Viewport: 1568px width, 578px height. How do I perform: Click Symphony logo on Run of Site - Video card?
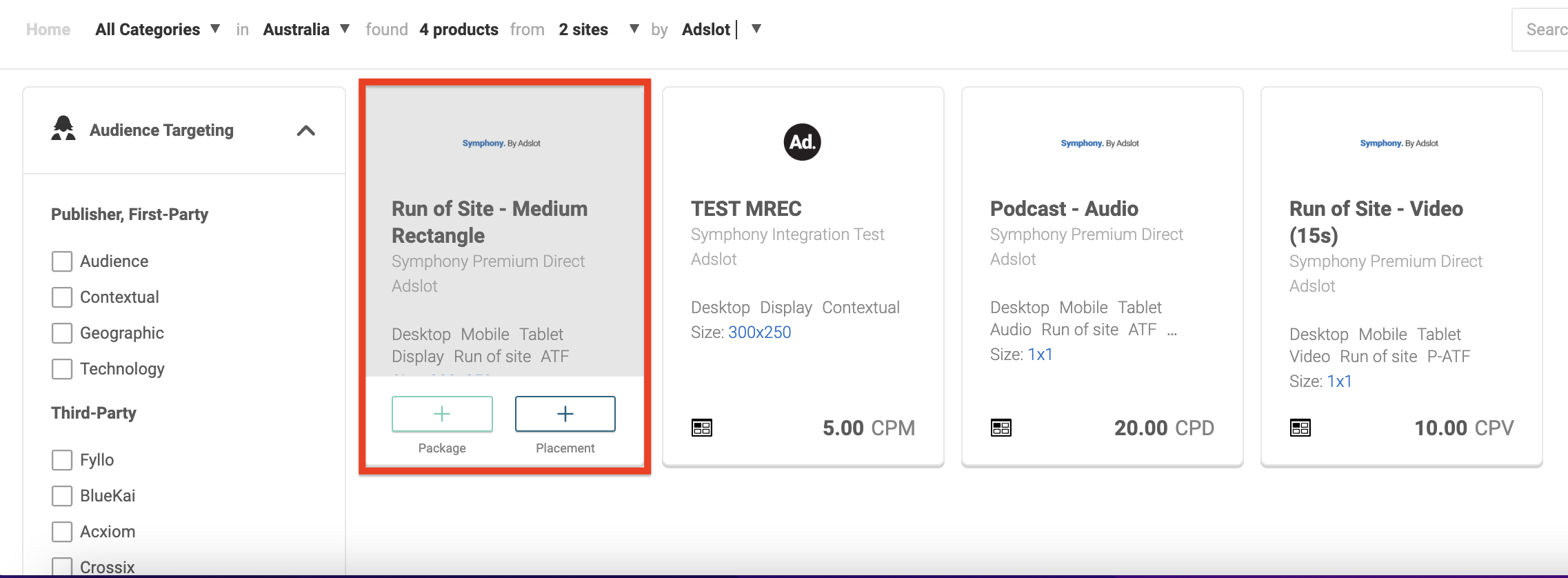tap(1399, 143)
